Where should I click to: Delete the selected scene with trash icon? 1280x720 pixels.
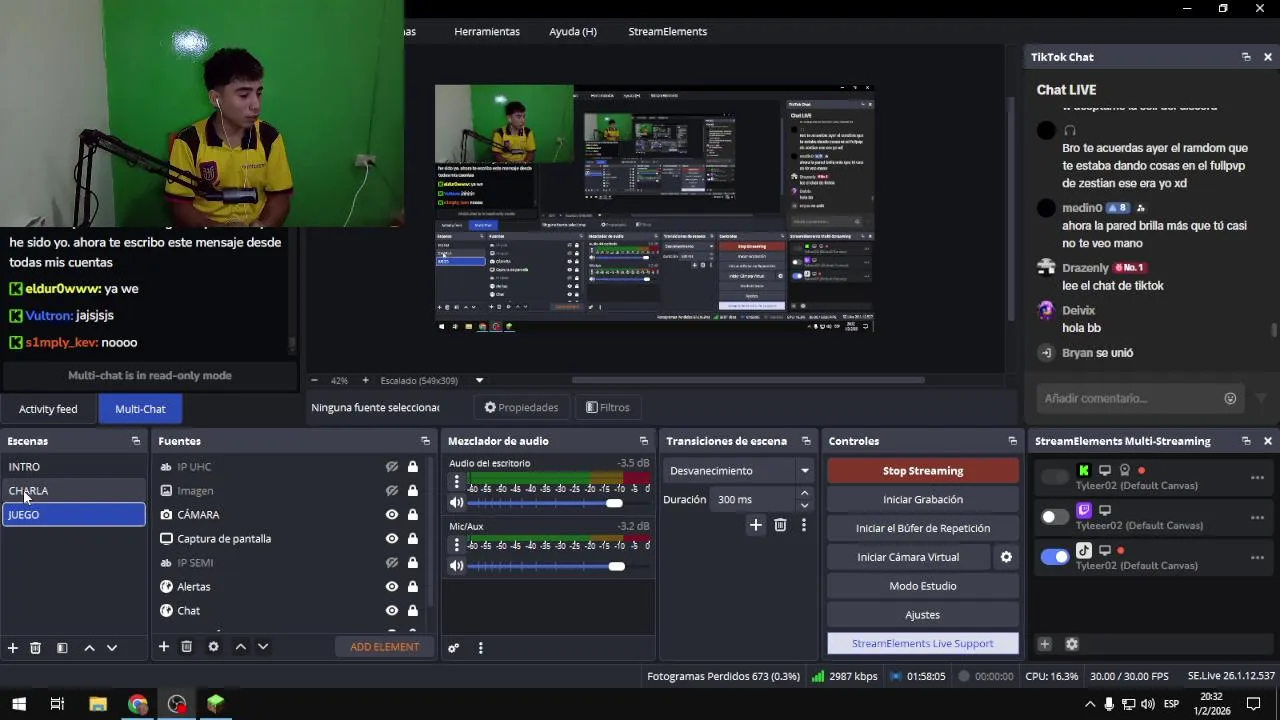tap(35, 648)
